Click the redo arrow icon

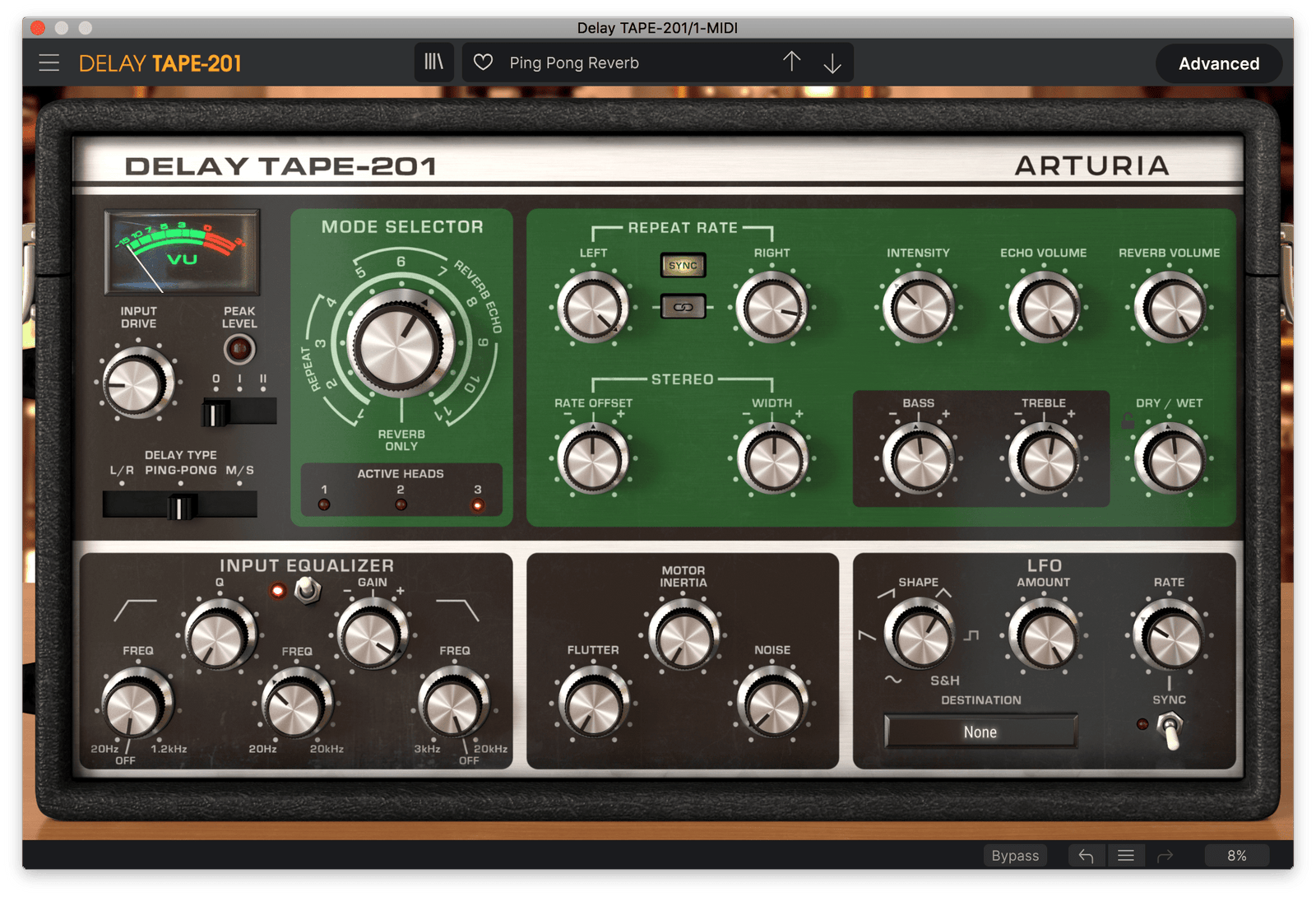[x=1165, y=856]
